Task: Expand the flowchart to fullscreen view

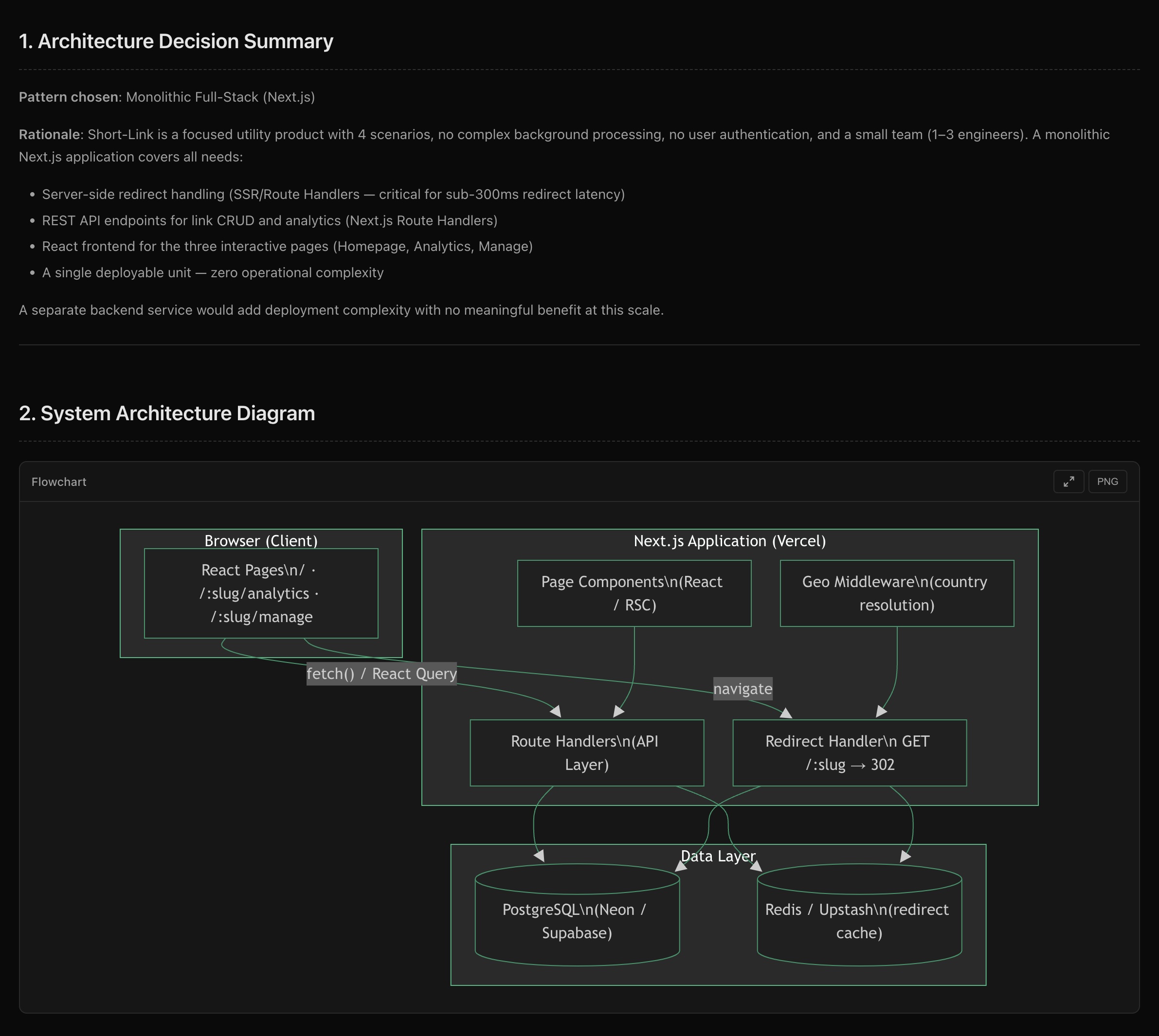Action: pyautogui.click(x=1069, y=481)
